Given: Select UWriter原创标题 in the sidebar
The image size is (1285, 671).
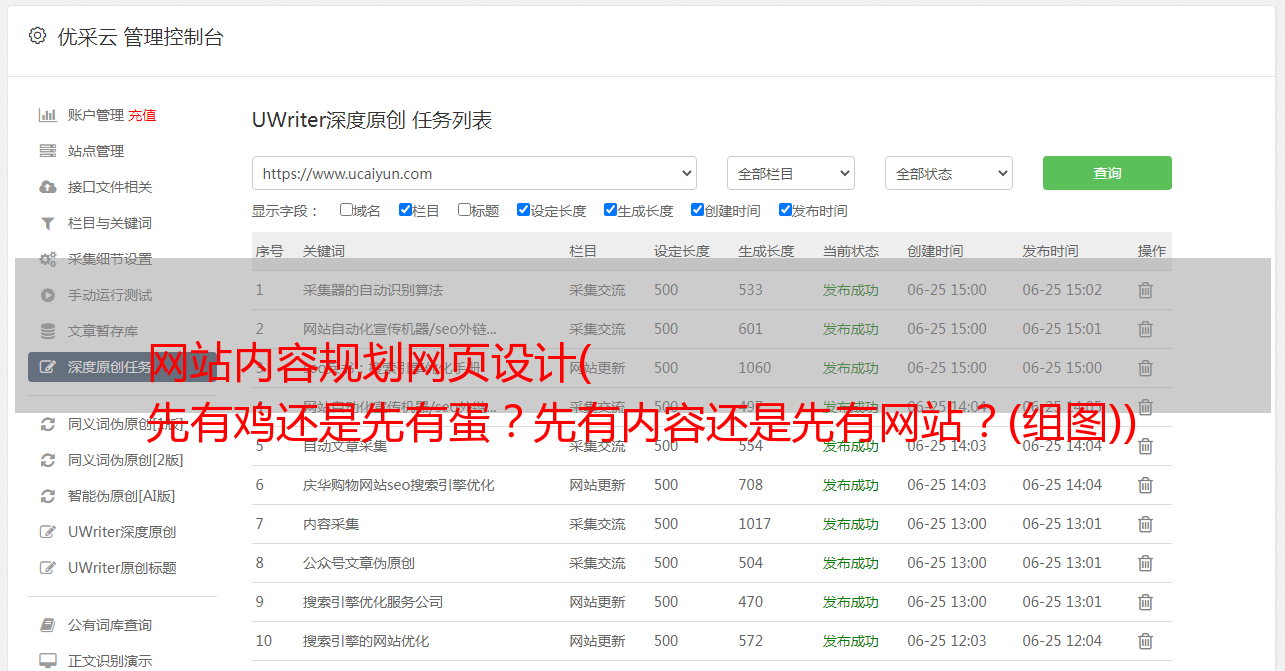Looking at the screenshot, I should coord(122,568).
